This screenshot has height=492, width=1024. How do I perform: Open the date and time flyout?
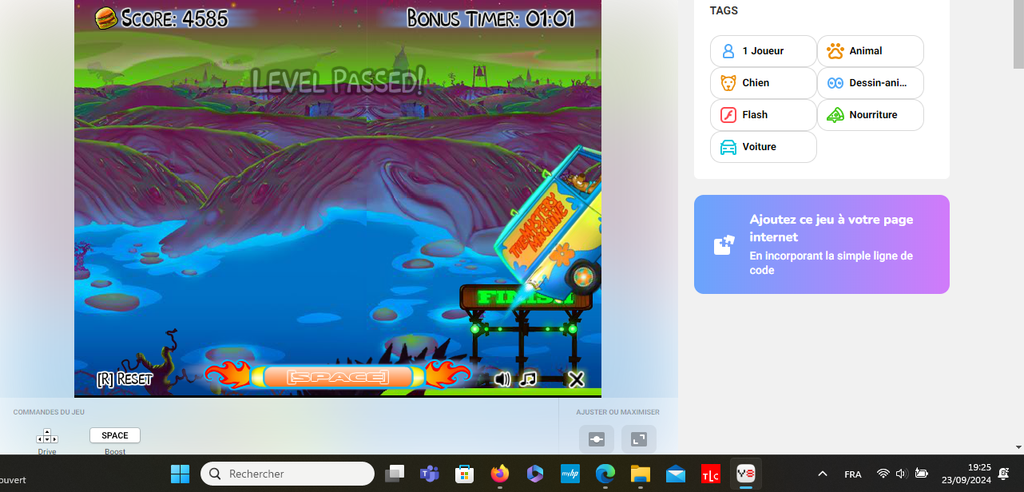[x=979, y=473]
